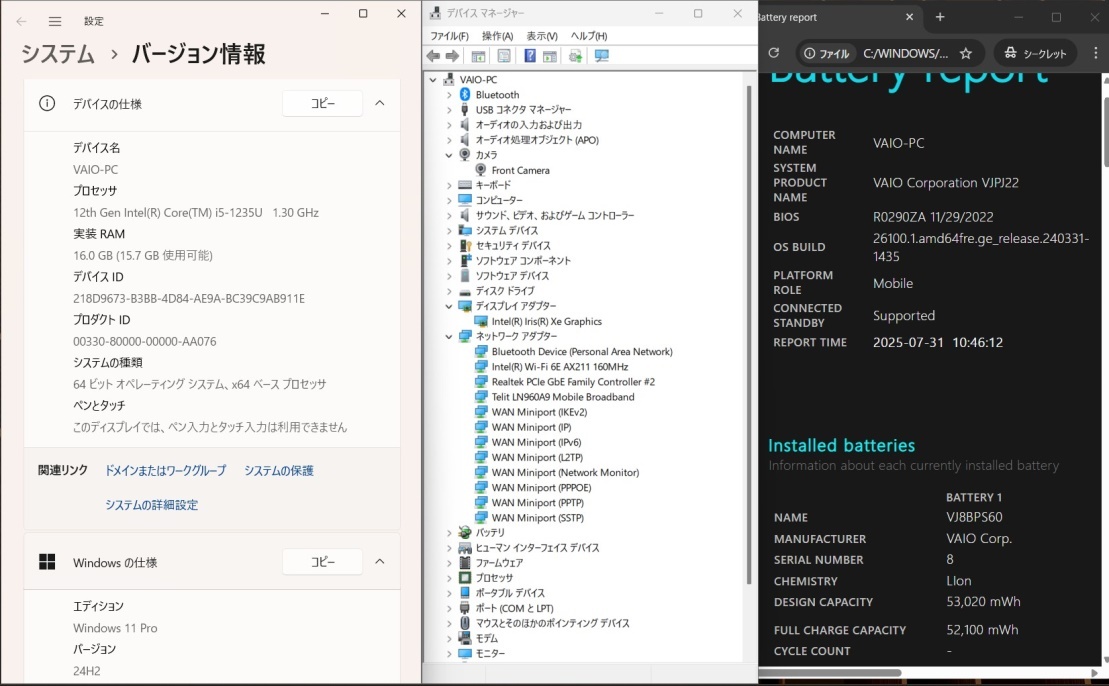Scan for hardware changes in Device Manager
The width and height of the screenshot is (1109, 686).
(601, 56)
